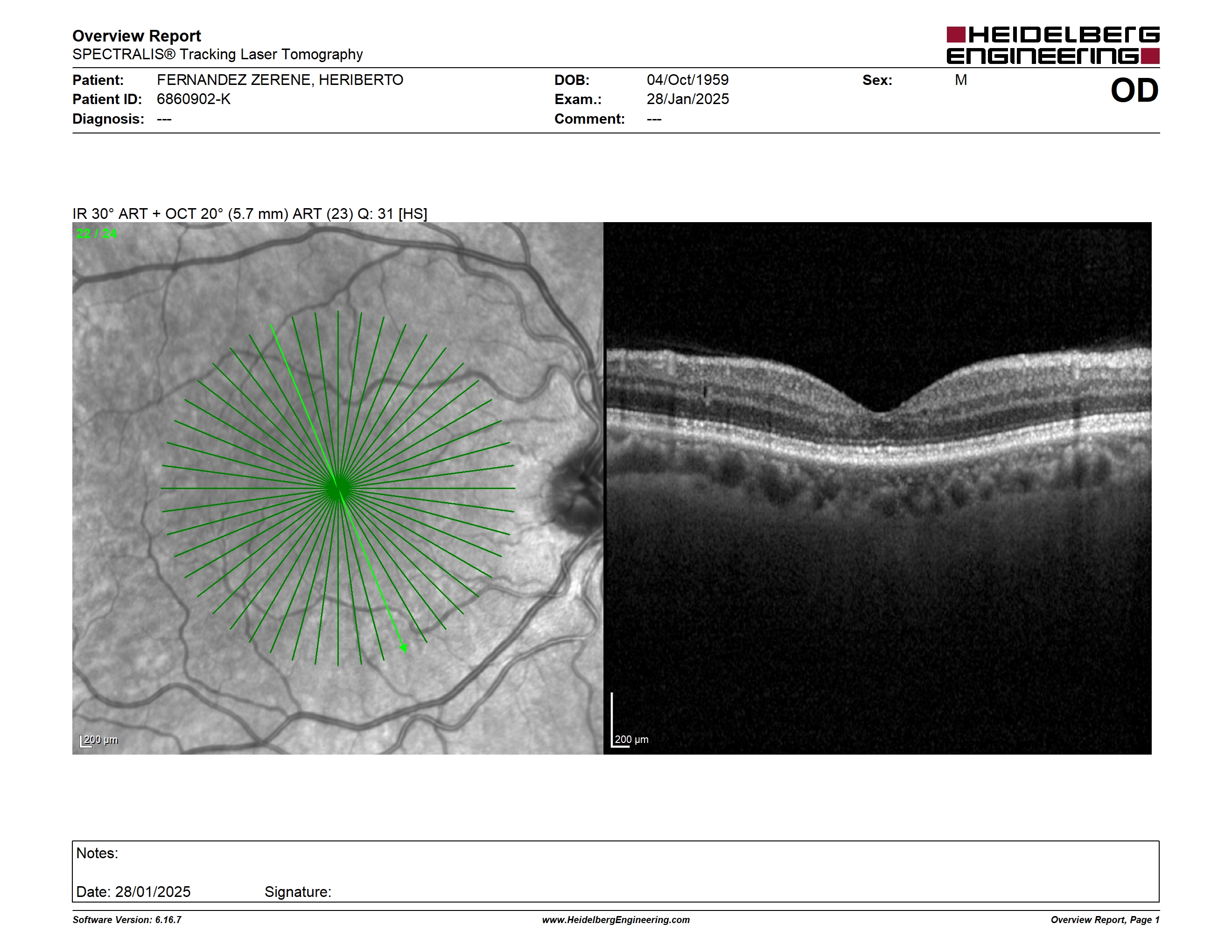This screenshot has width=1232, height=952.
Task: Click SPECTRALIS® Tracking Laser Tomography subtitle
Action: point(217,54)
